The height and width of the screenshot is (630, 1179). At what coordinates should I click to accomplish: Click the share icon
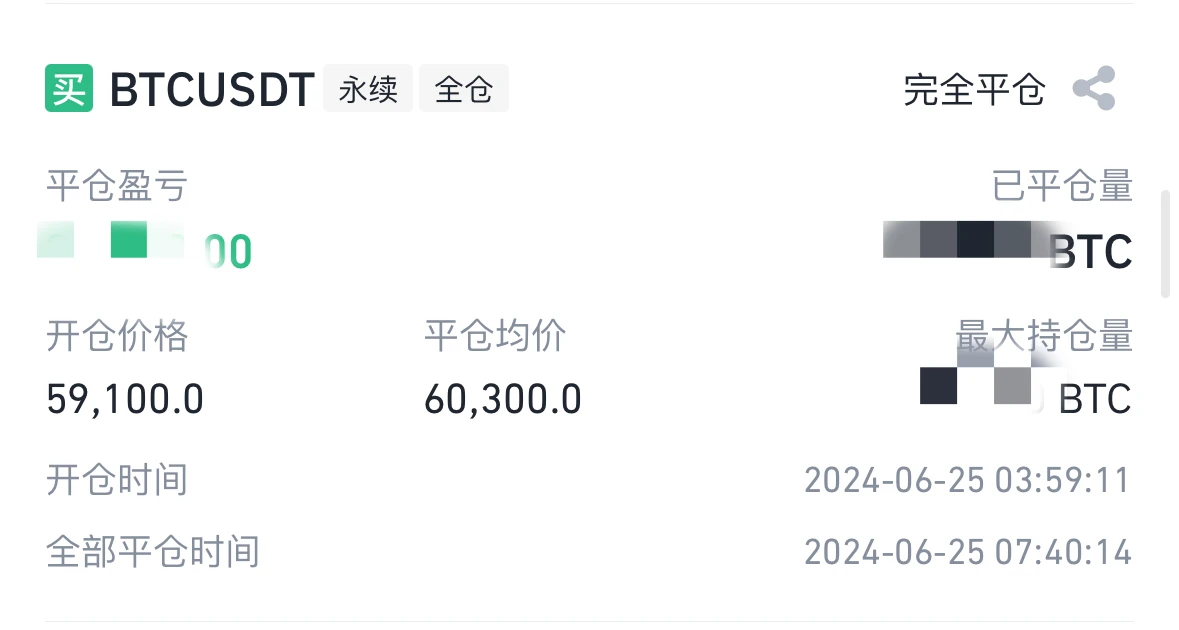1093,89
